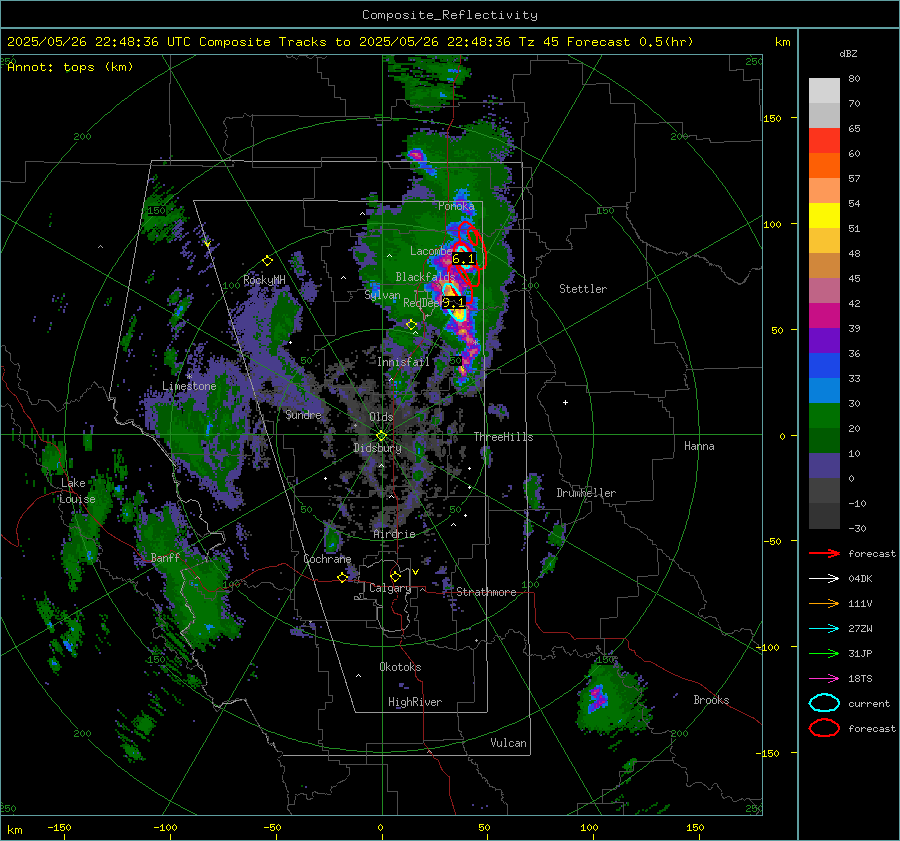Click the Drumheller city label
This screenshot has height=841, width=900.
(586, 493)
